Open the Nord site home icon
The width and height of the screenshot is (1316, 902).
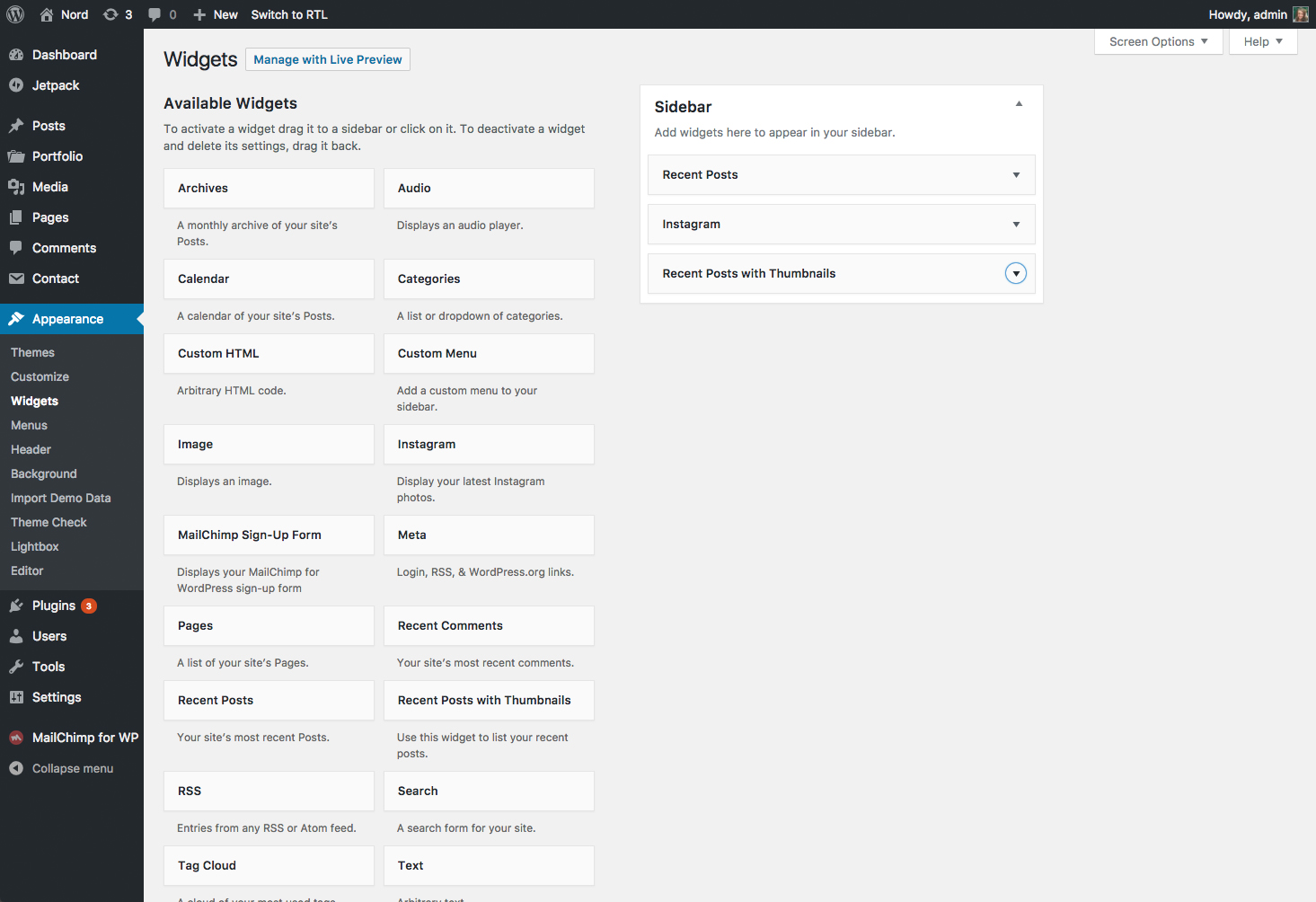tap(47, 14)
